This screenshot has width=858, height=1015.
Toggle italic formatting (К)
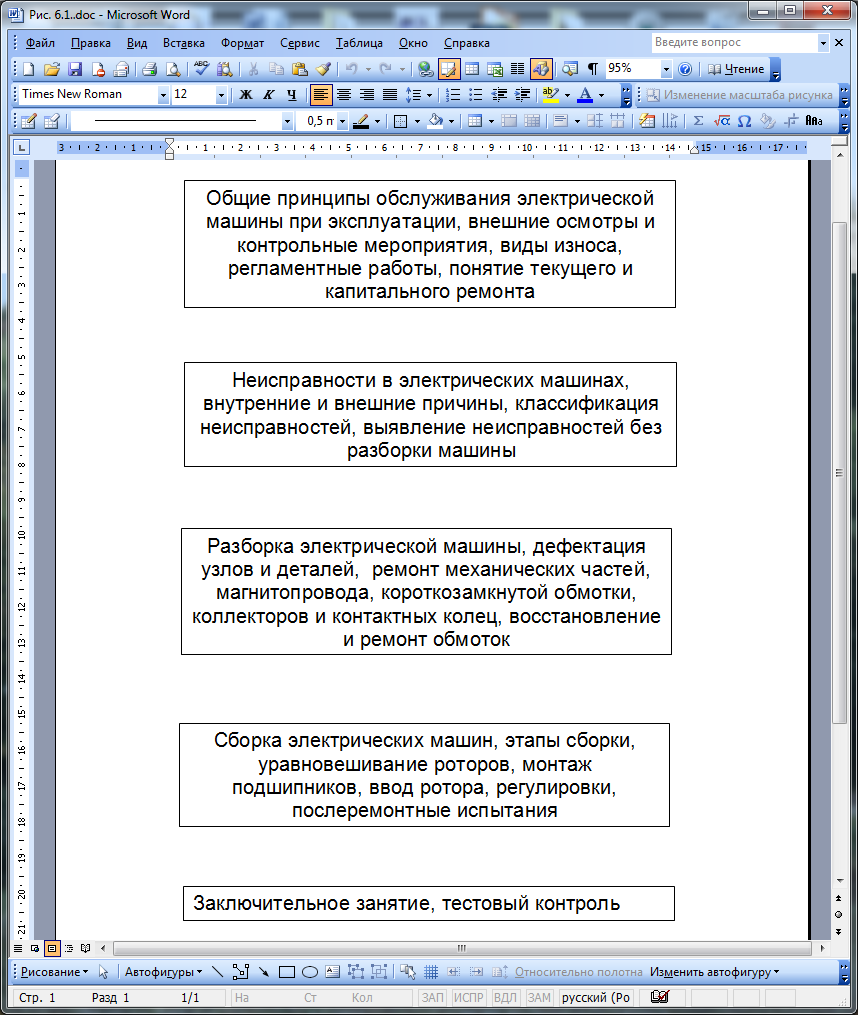(269, 95)
